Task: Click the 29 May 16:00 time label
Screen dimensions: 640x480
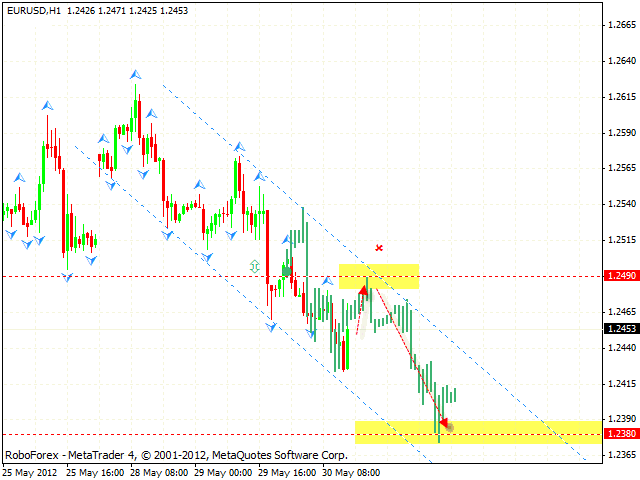Action: coord(287,473)
